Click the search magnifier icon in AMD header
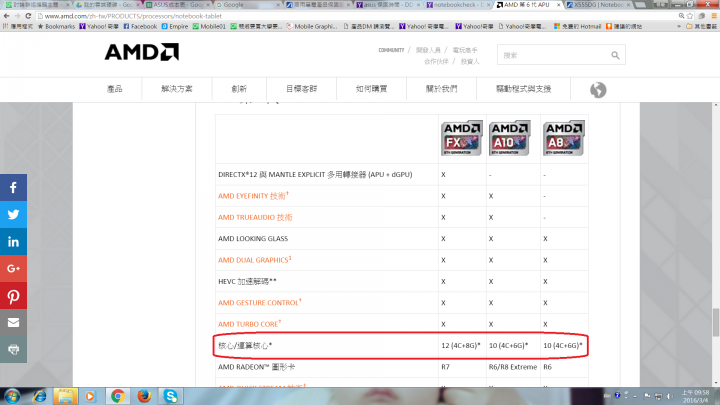Image resolution: width=720 pixels, height=405 pixels. 615,55
